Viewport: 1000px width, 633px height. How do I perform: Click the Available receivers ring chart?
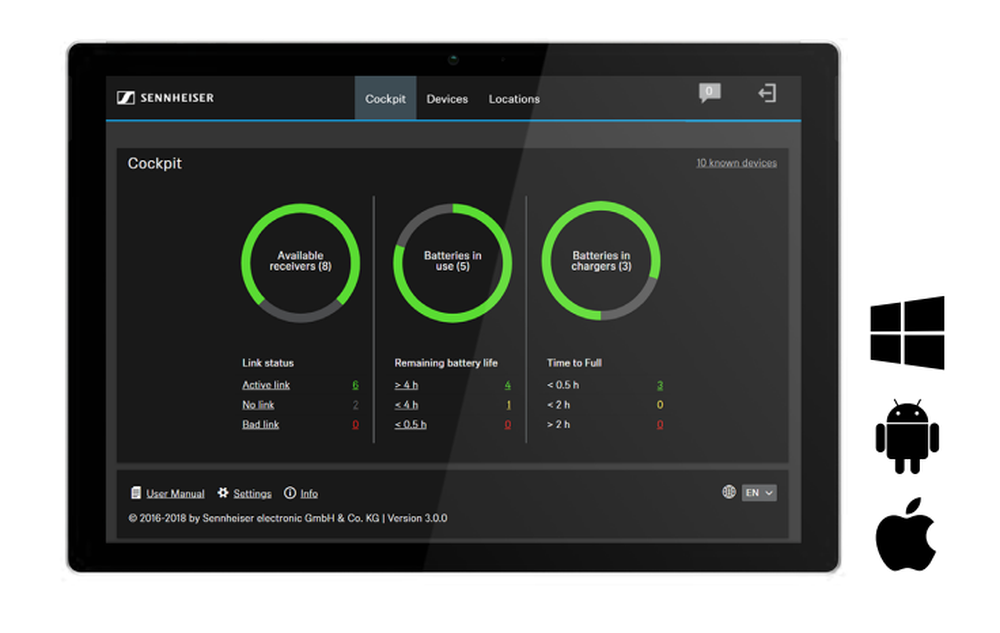coord(300,262)
